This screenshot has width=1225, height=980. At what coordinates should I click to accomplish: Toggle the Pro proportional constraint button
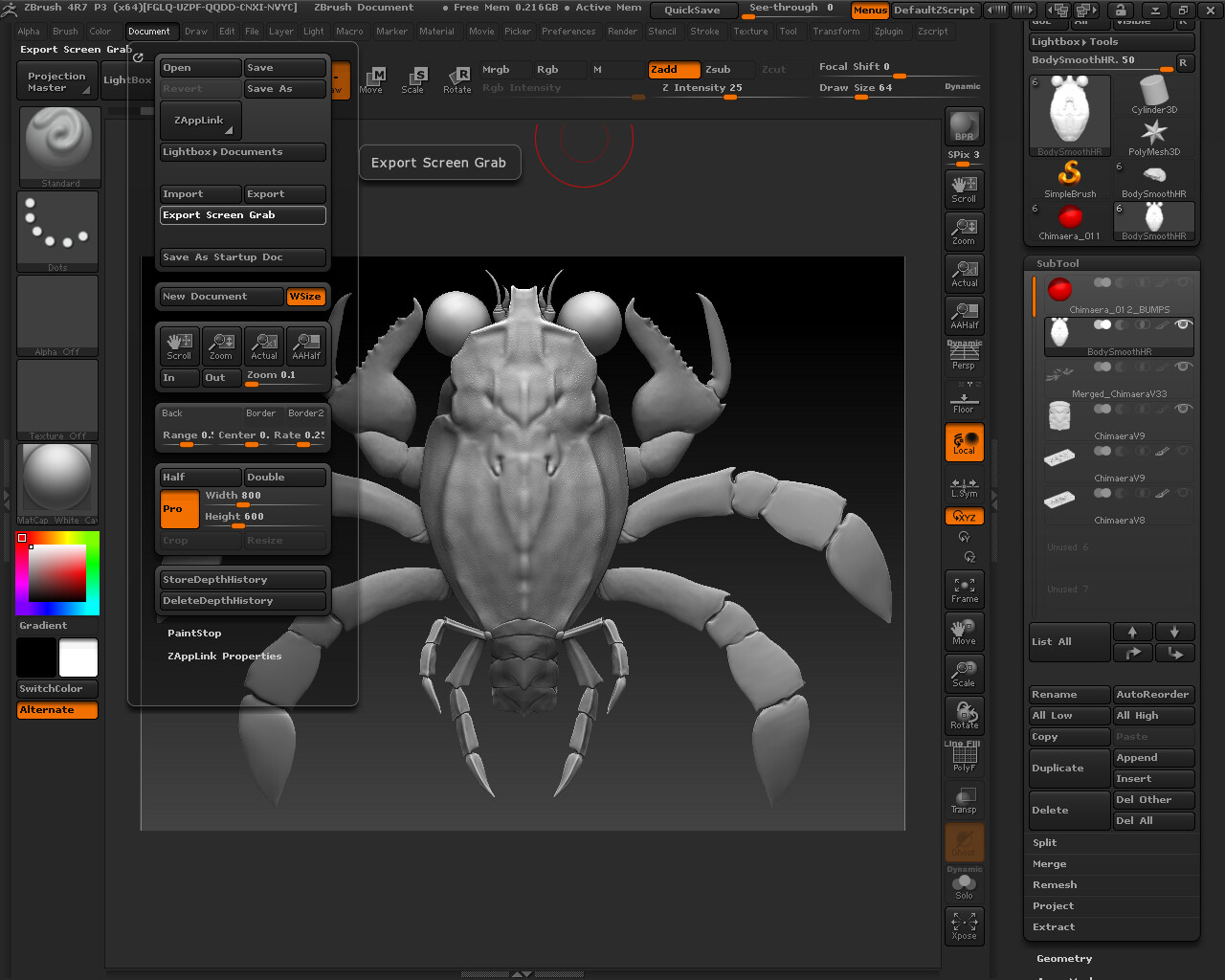click(179, 509)
